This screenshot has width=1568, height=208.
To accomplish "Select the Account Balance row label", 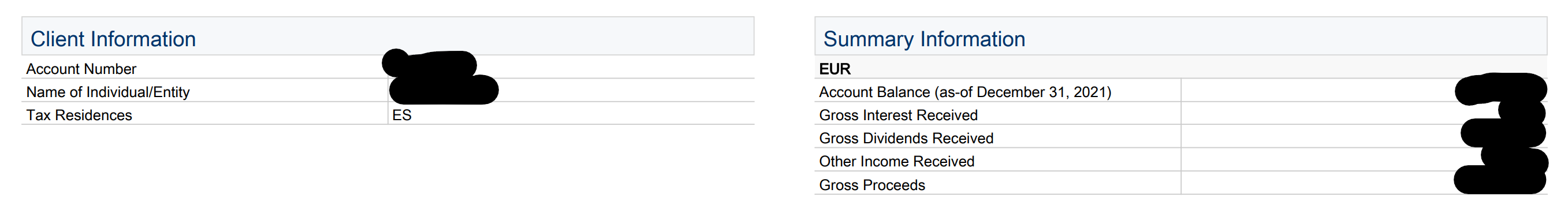I will tap(965, 92).
